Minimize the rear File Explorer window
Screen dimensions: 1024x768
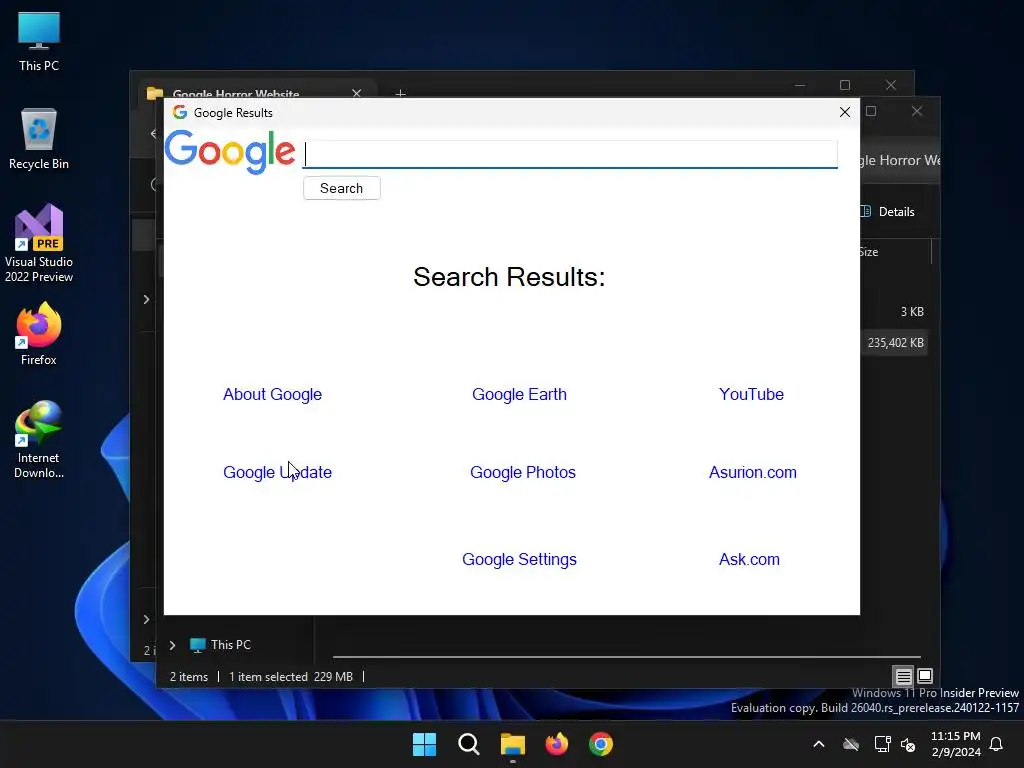click(x=800, y=85)
